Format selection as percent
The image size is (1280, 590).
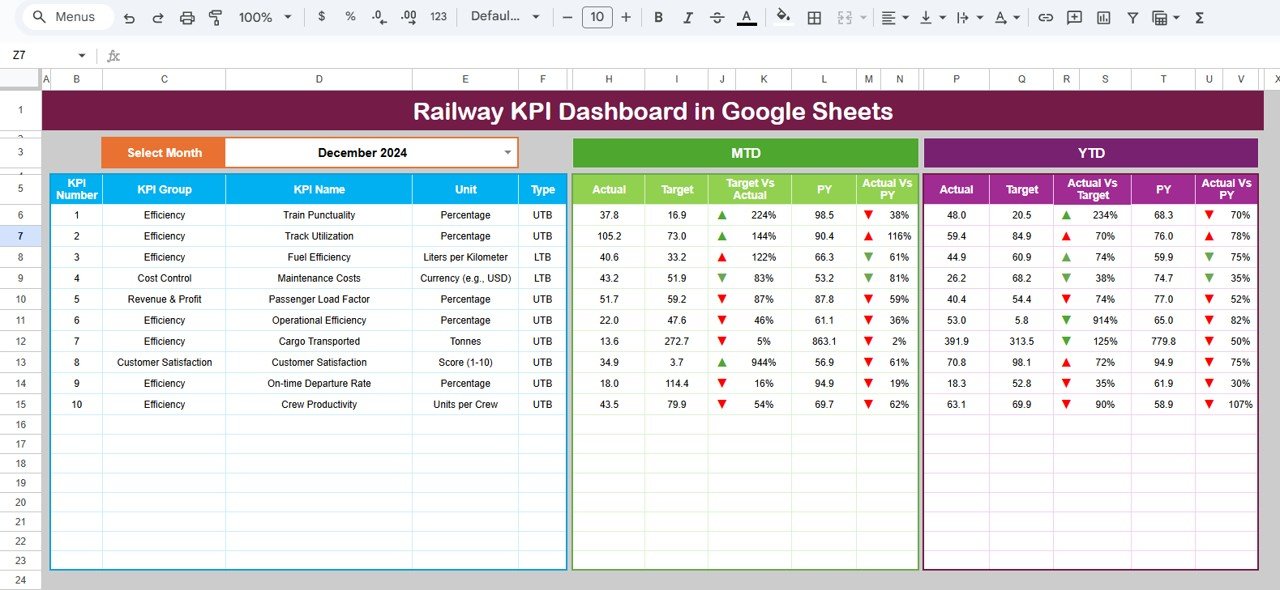click(x=349, y=17)
